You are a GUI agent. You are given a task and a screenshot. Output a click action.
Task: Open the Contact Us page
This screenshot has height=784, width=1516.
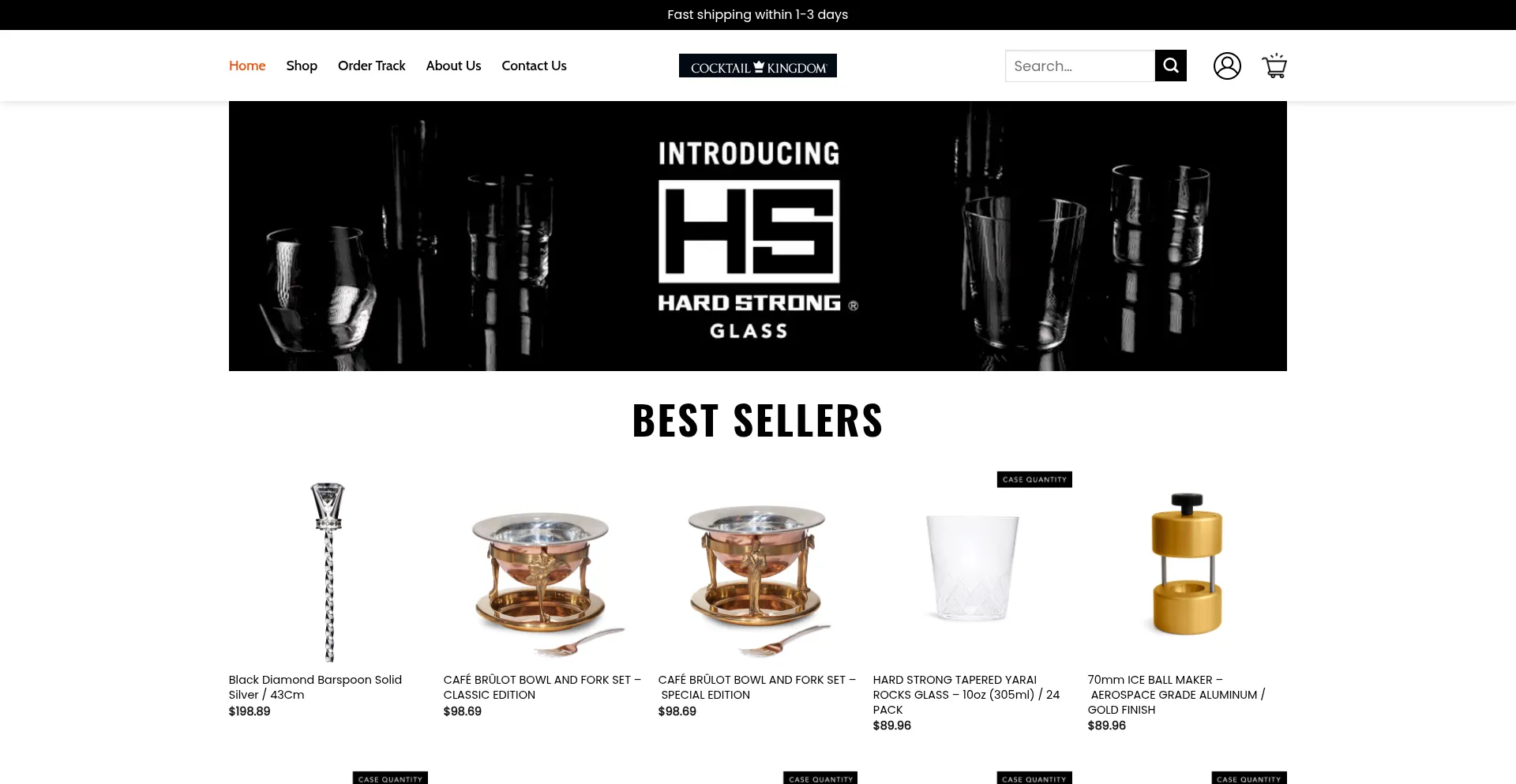point(534,66)
